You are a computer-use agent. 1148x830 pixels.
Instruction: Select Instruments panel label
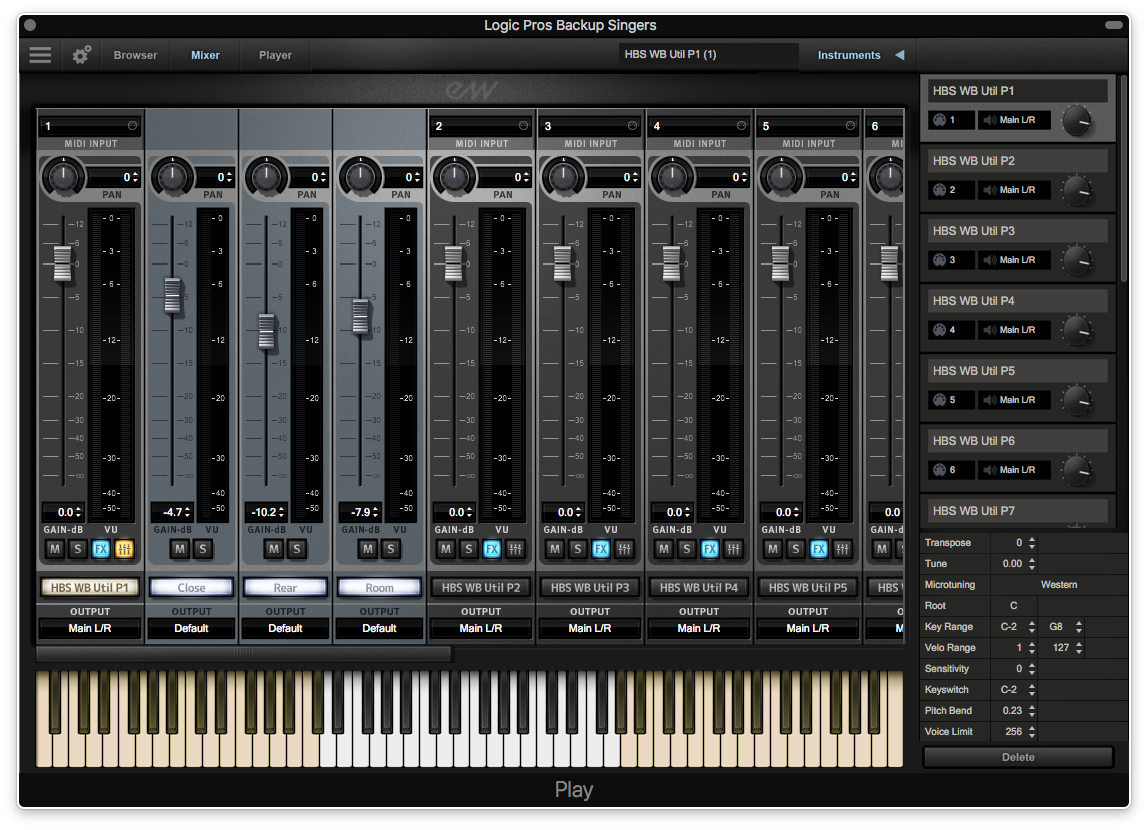849,55
